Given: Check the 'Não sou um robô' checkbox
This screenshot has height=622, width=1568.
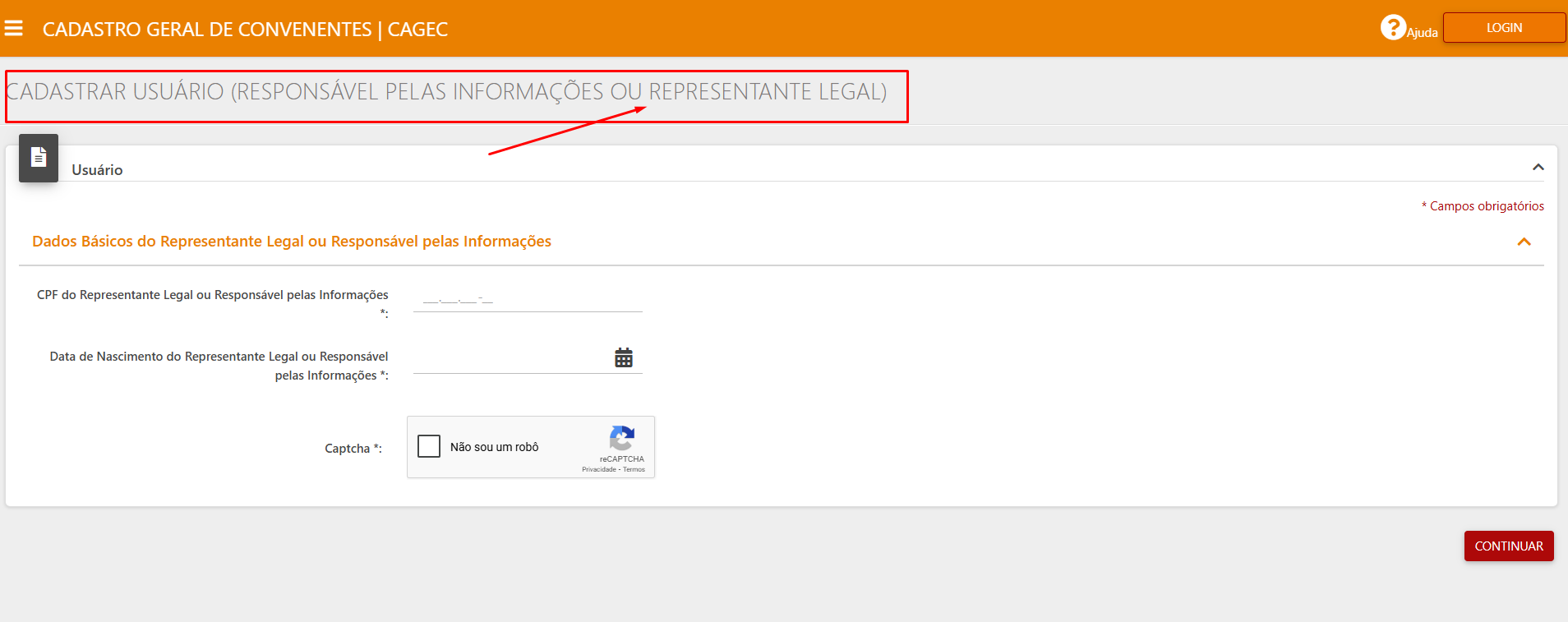Looking at the screenshot, I should click(429, 446).
